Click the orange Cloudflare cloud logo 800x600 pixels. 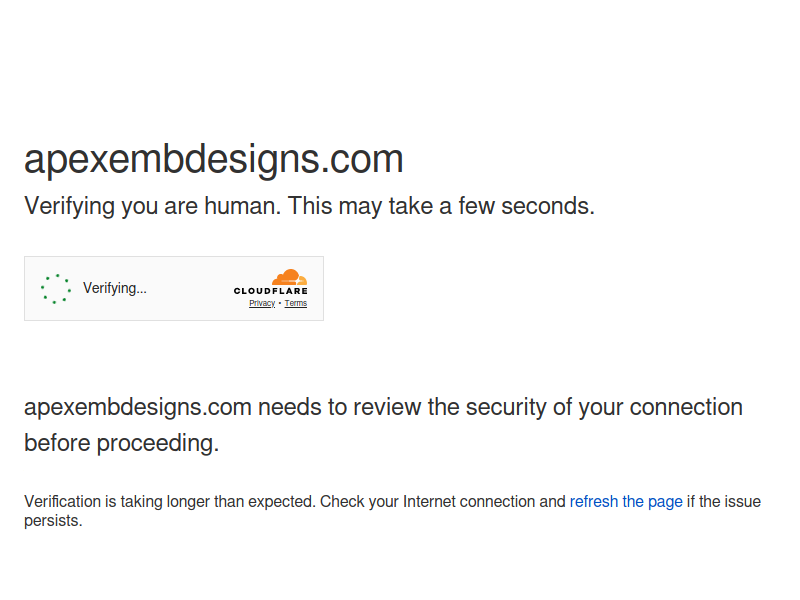(289, 277)
